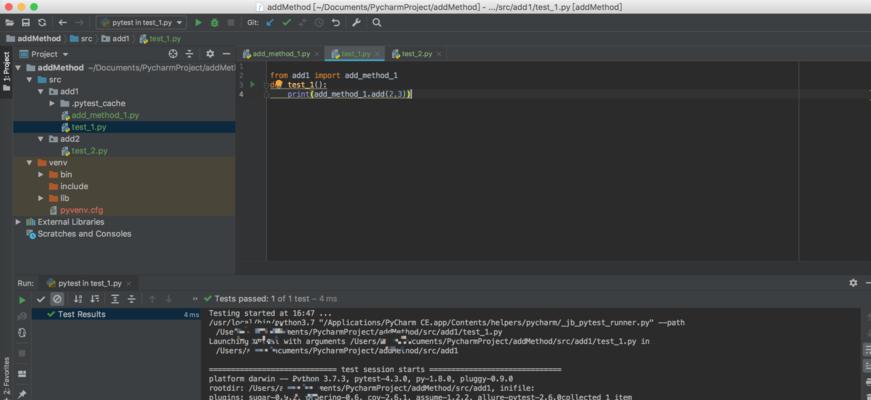Click the run gutter arrow beside test_1
This screenshot has width=871, height=400.
(253, 84)
